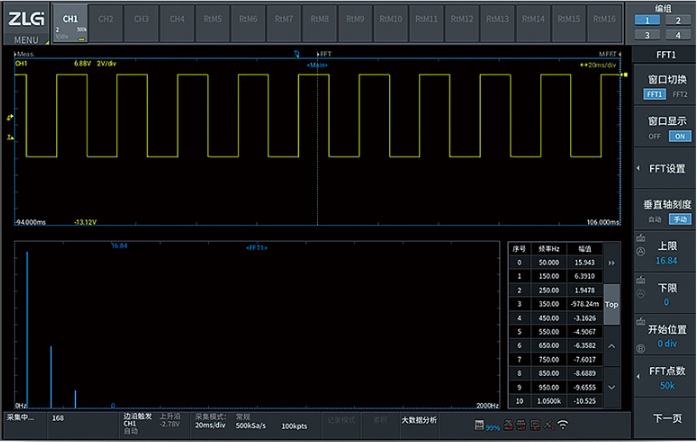Select the 上限 upper limit value 16.84
This screenshot has height=442, width=697.
[666, 261]
